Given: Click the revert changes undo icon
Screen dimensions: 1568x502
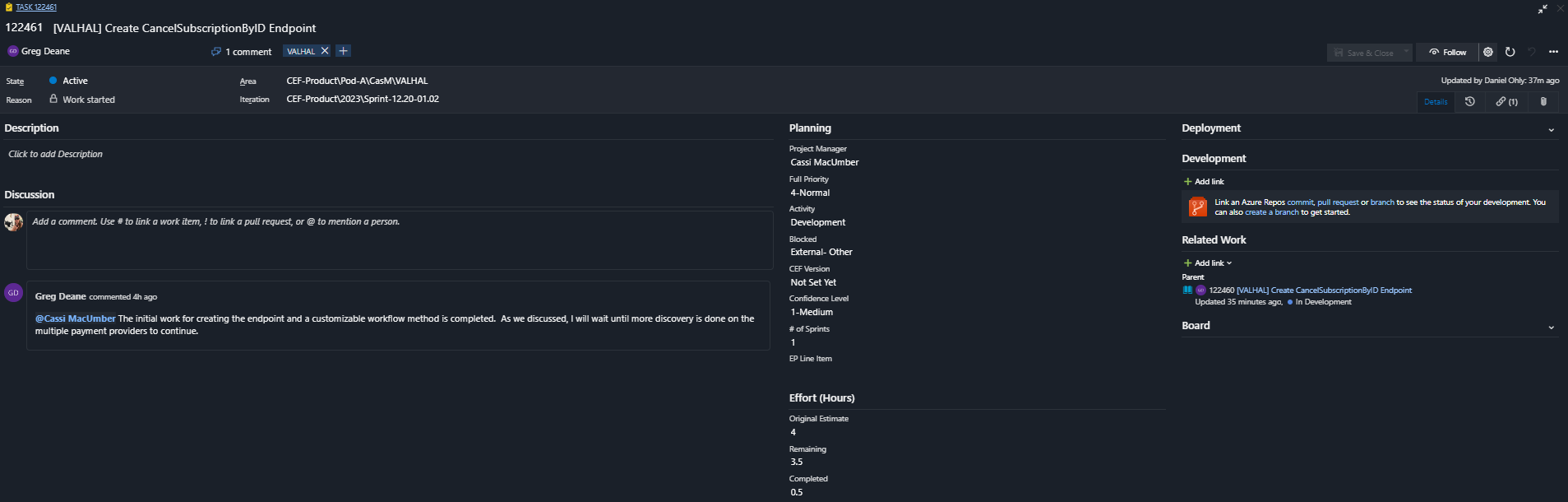Looking at the screenshot, I should click(1532, 52).
